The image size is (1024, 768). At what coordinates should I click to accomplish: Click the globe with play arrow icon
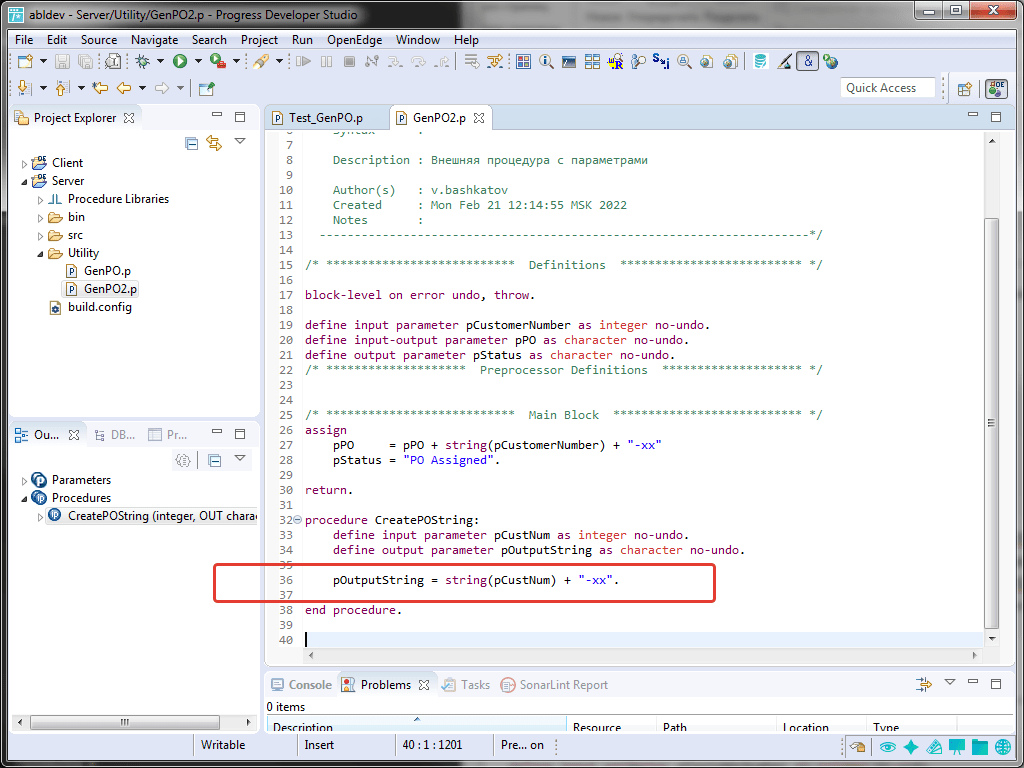[831, 62]
